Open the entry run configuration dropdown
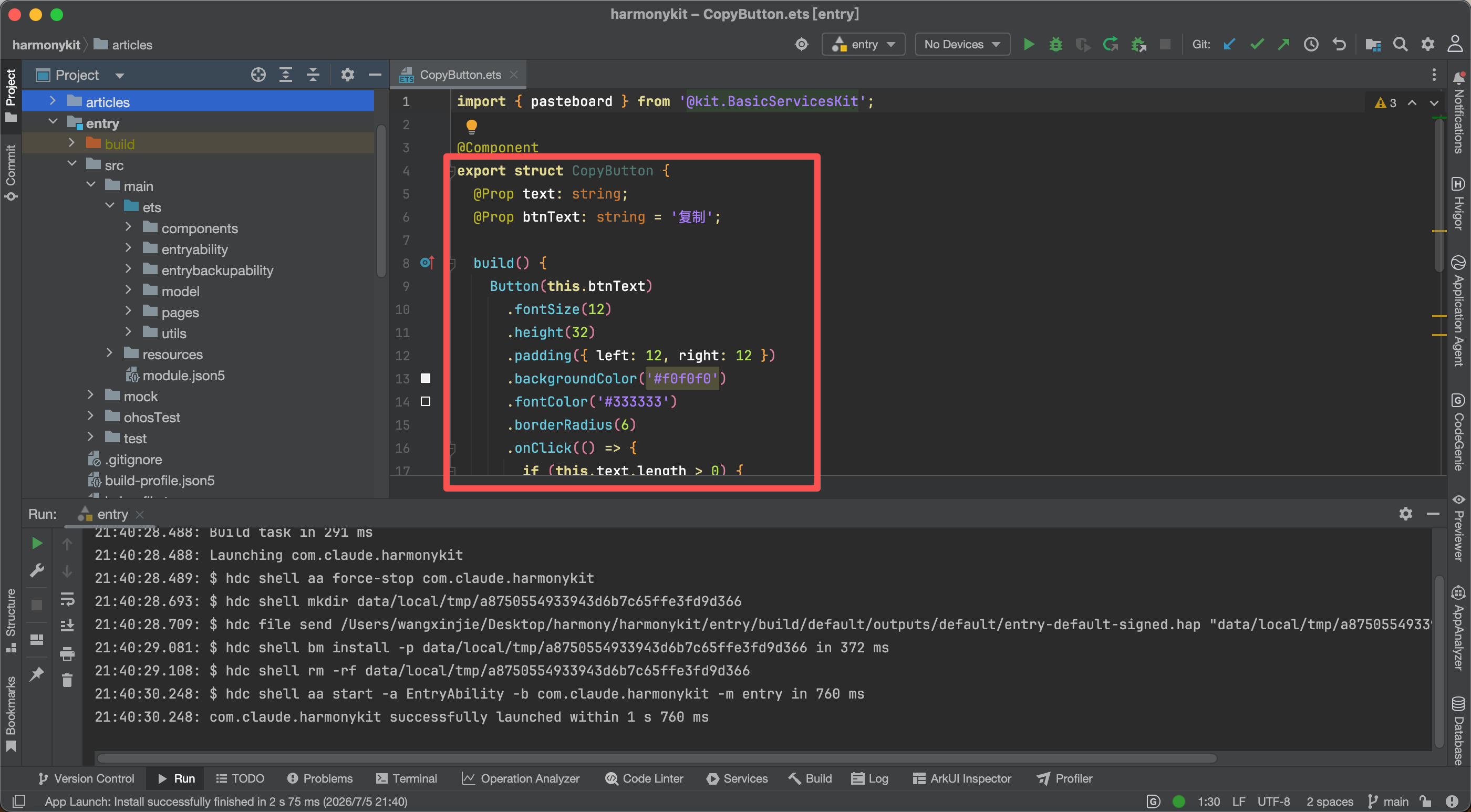The height and width of the screenshot is (812, 1471). 863,45
